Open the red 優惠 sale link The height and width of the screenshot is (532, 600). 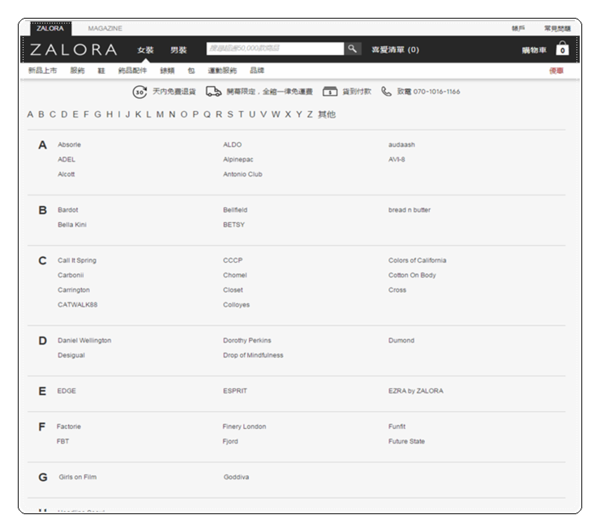[556, 71]
